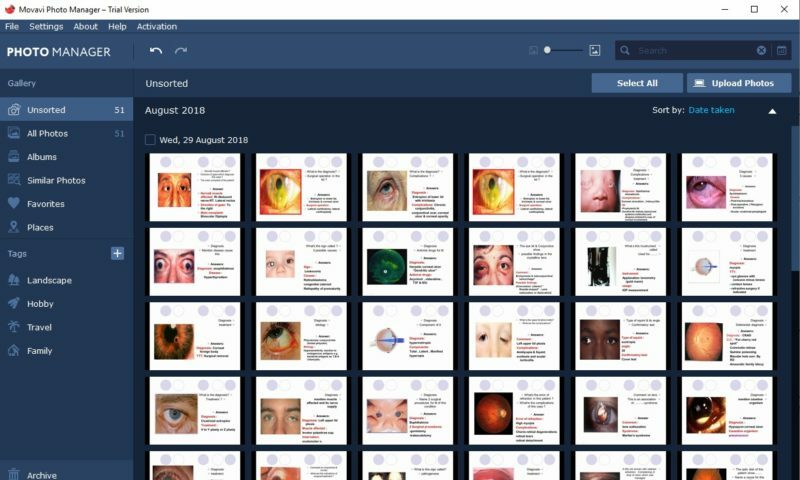Click the August 2018 group heading

[175, 110]
